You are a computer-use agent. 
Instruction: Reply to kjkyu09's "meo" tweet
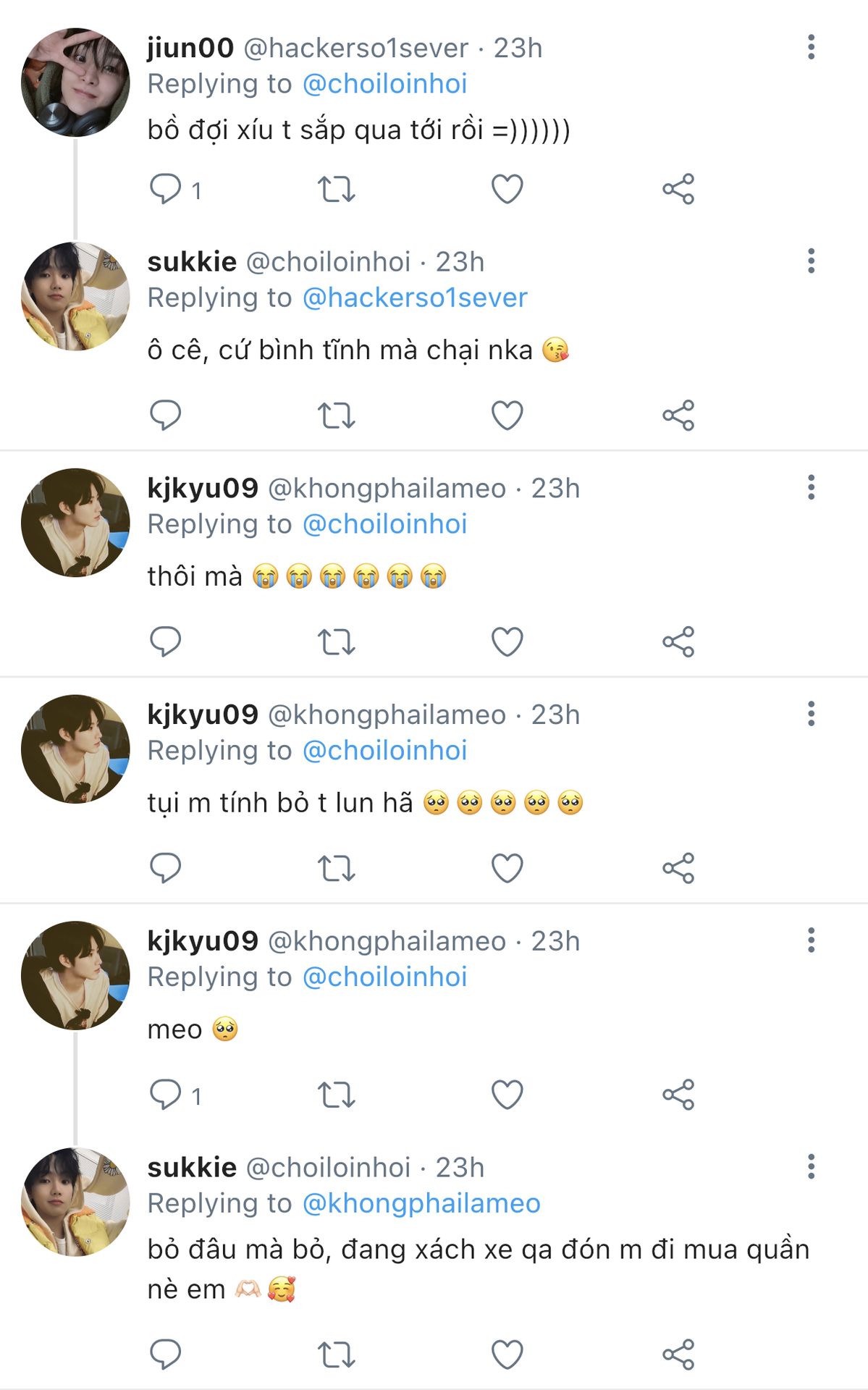click(x=165, y=1095)
